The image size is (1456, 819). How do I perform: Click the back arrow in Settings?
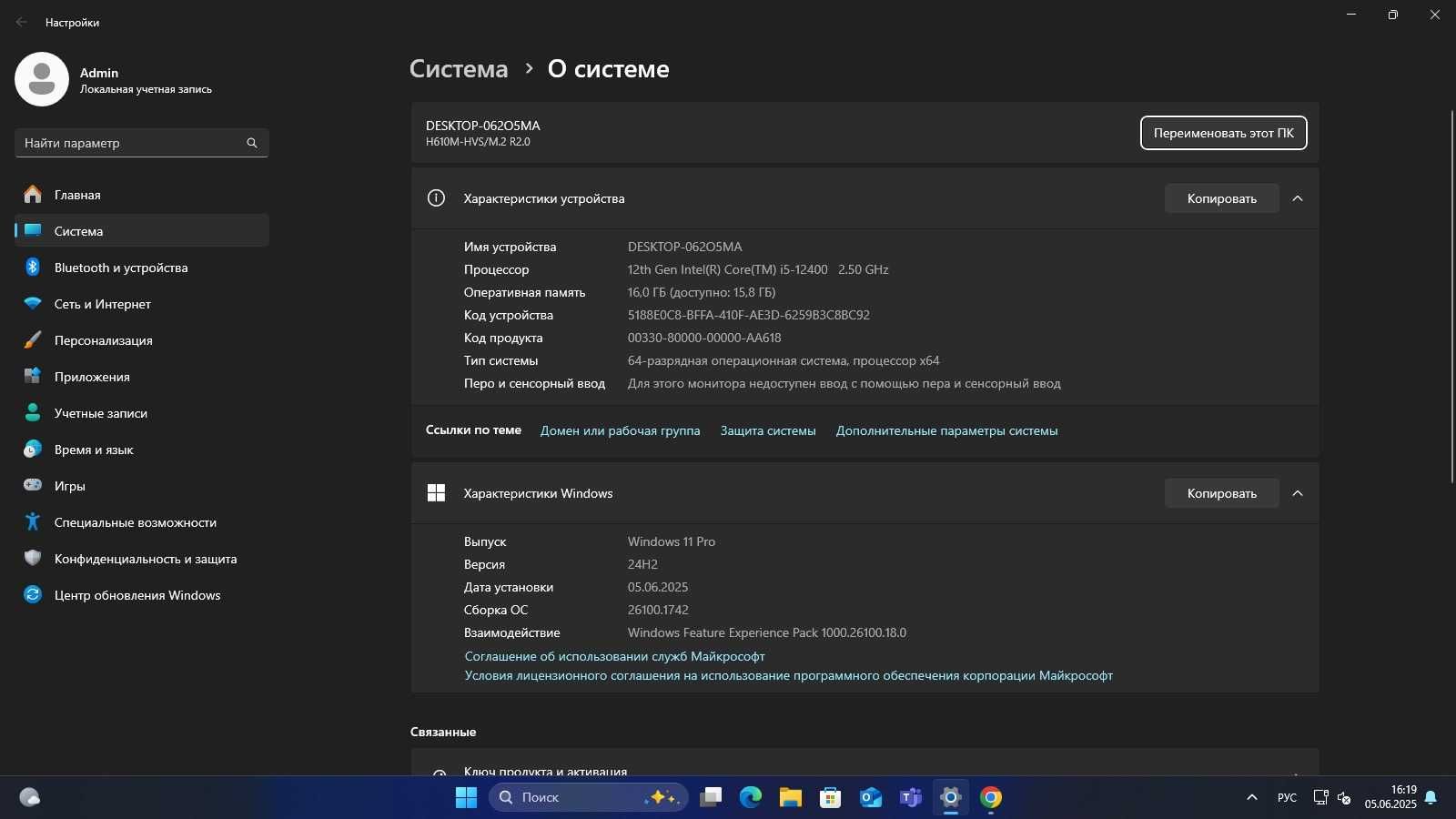point(21,22)
